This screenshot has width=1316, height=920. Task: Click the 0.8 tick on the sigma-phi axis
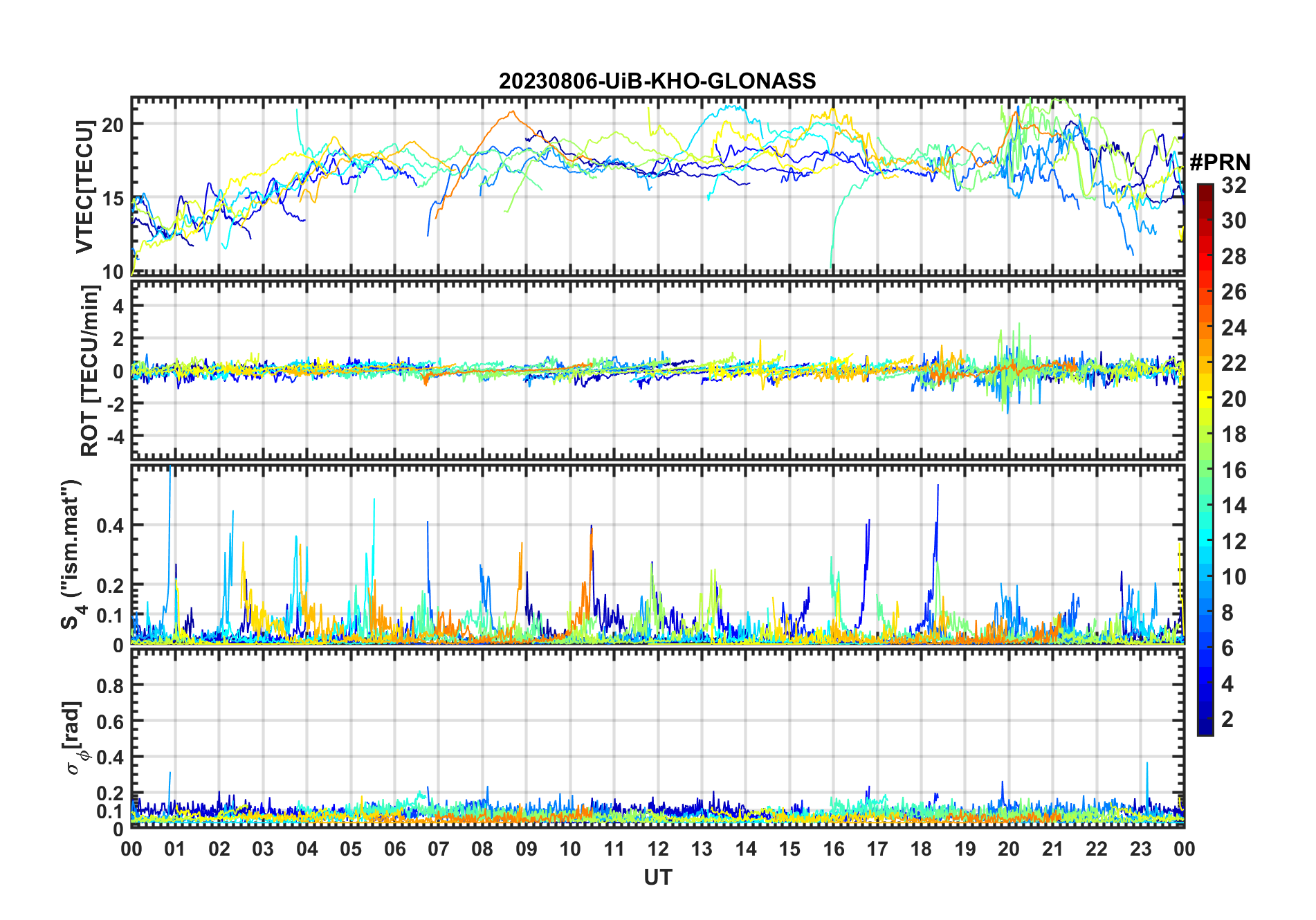[x=110, y=686]
